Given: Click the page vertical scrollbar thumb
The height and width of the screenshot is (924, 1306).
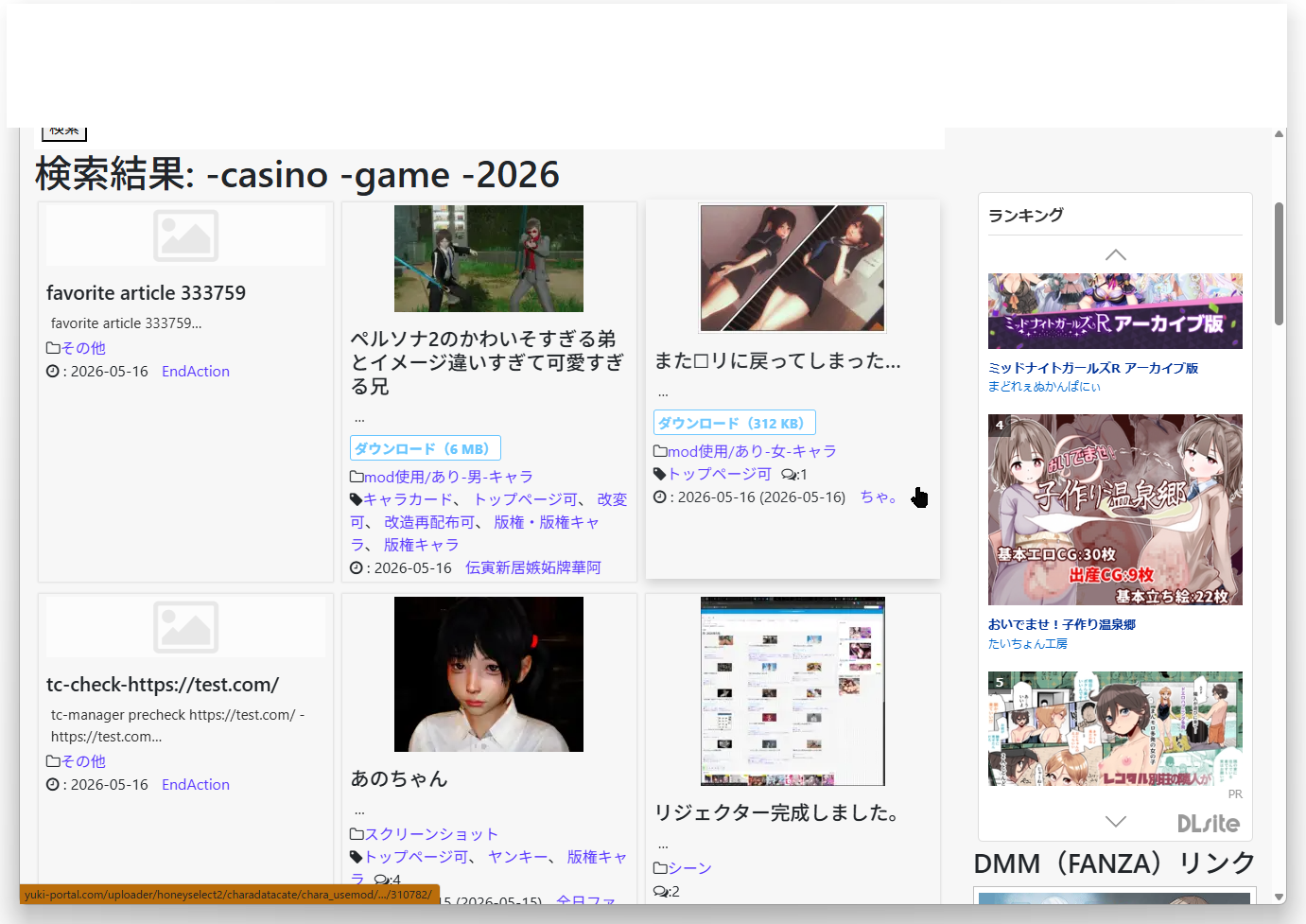Looking at the screenshot, I should (1280, 264).
